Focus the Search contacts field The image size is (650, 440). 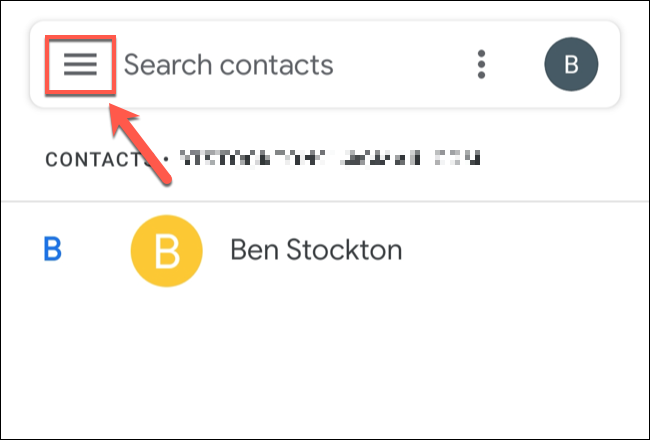[x=228, y=65]
